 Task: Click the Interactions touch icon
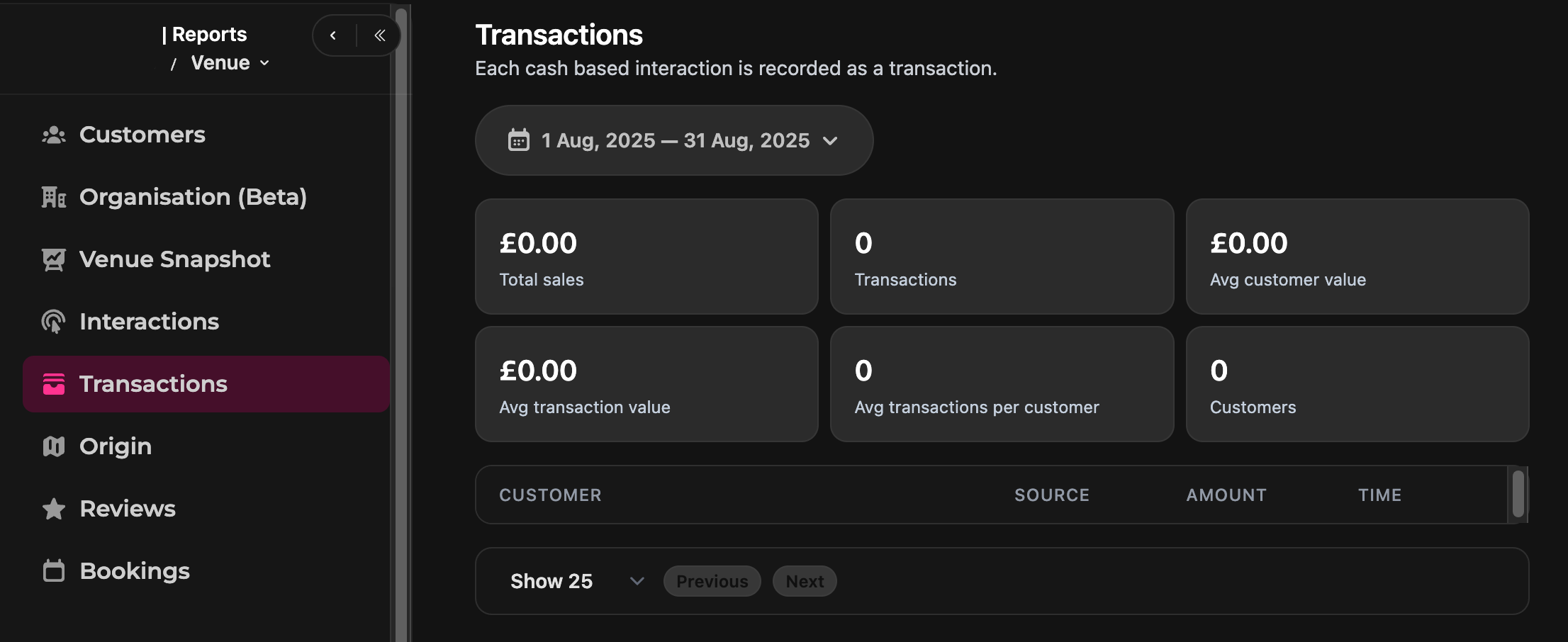point(54,322)
